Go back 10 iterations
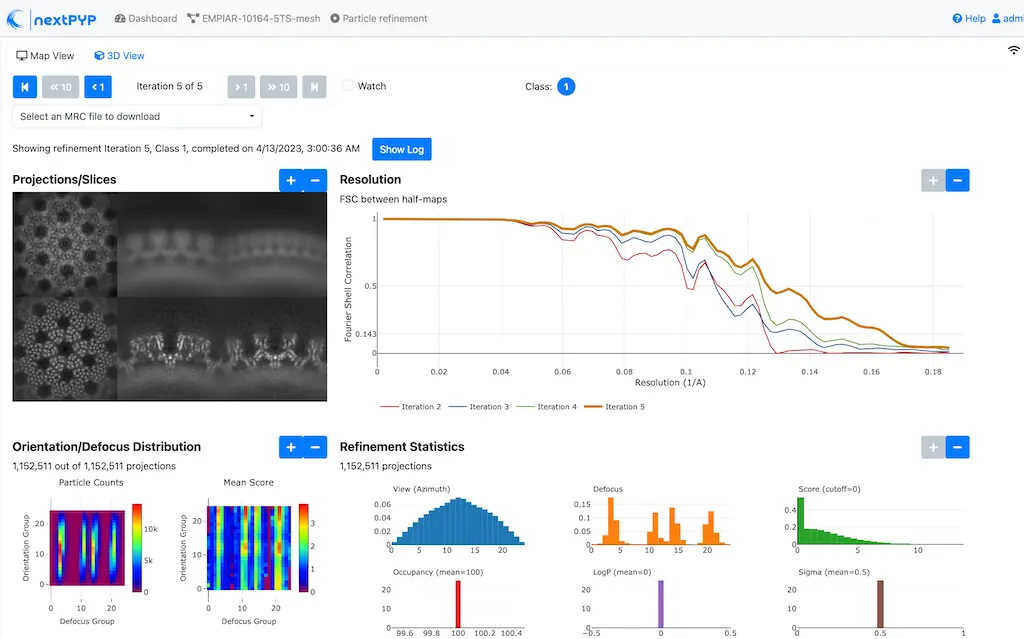Image resolution: width=1024 pixels, height=639 pixels. pyautogui.click(x=61, y=87)
